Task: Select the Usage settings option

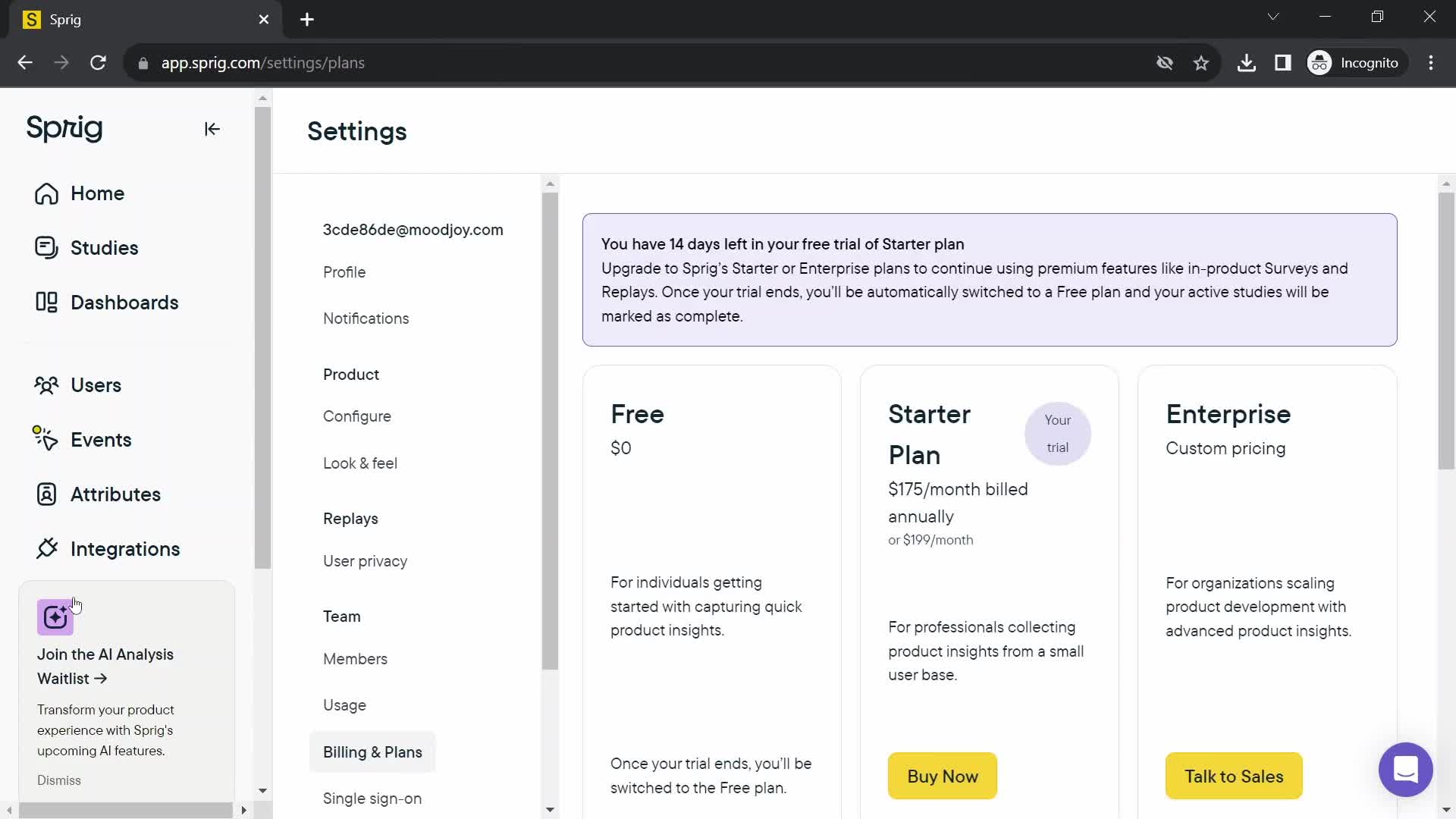Action: pos(345,705)
